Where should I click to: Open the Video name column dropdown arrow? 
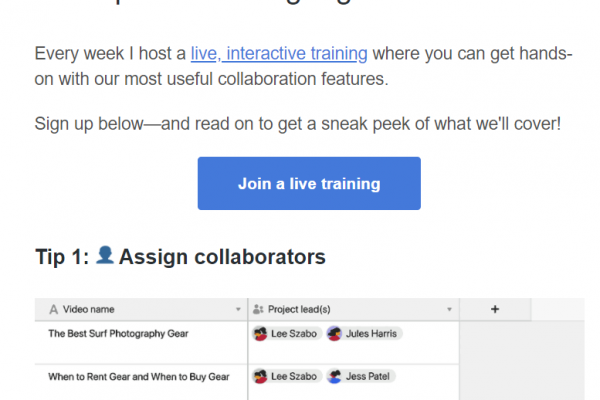pos(238,309)
